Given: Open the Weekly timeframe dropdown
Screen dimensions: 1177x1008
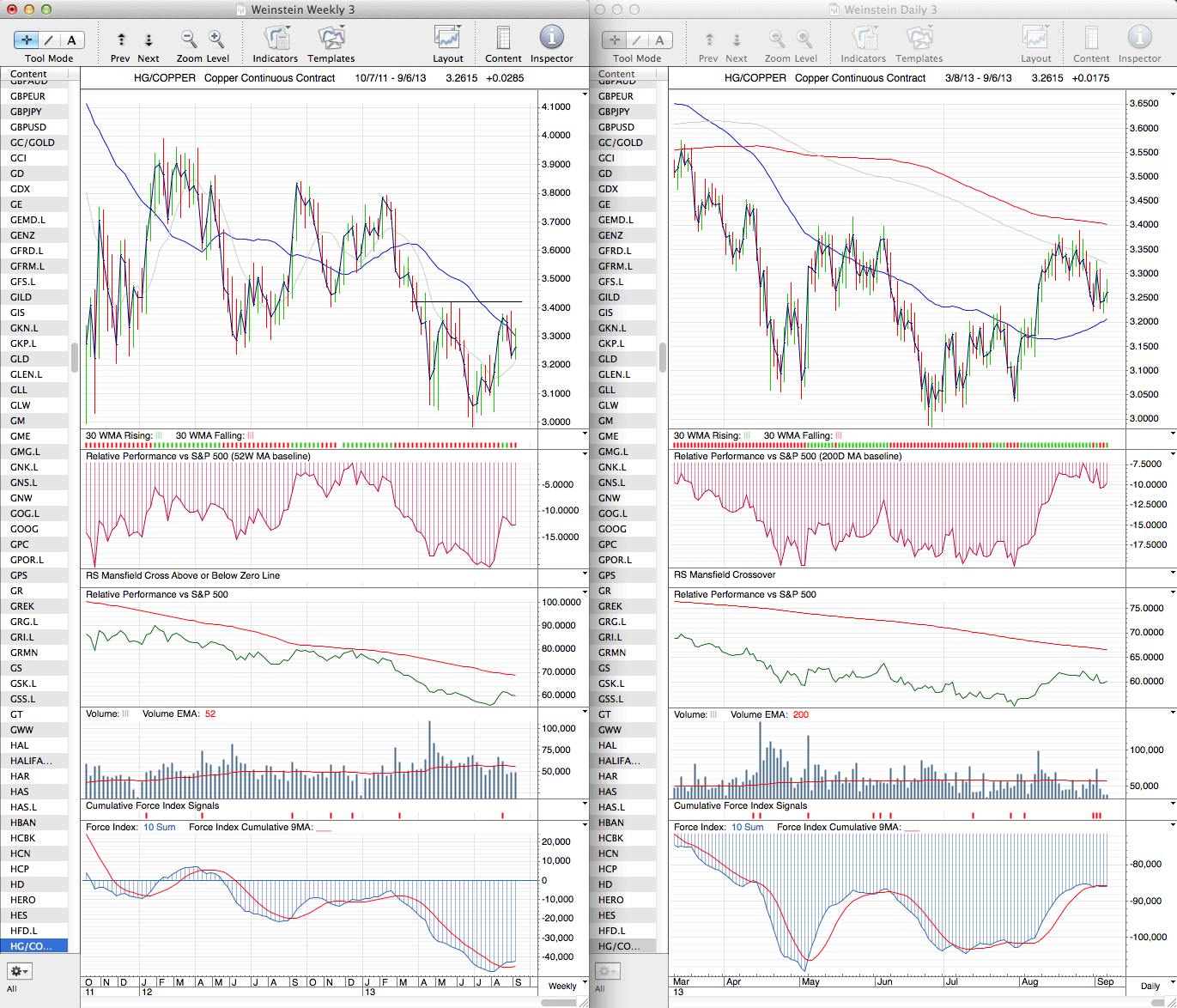Looking at the screenshot, I should pos(567,986).
